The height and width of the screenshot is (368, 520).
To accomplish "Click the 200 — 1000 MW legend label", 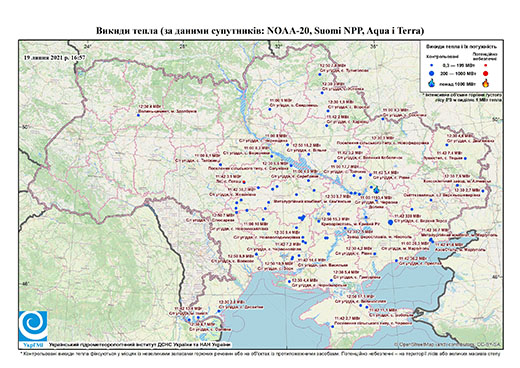I will coord(457,73).
